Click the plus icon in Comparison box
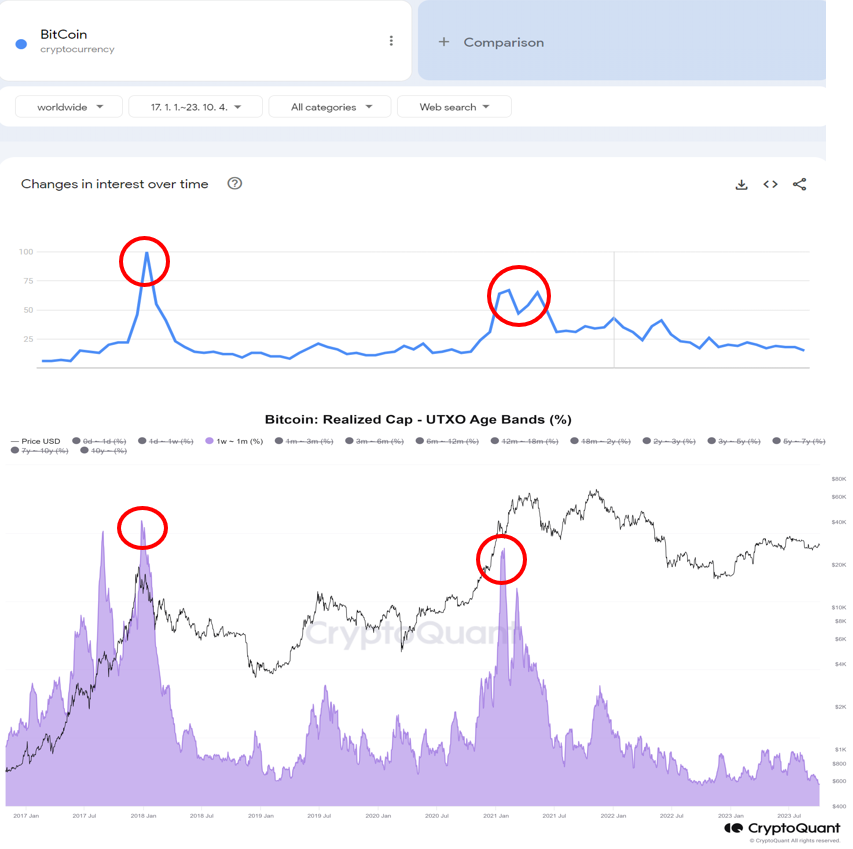 point(443,42)
